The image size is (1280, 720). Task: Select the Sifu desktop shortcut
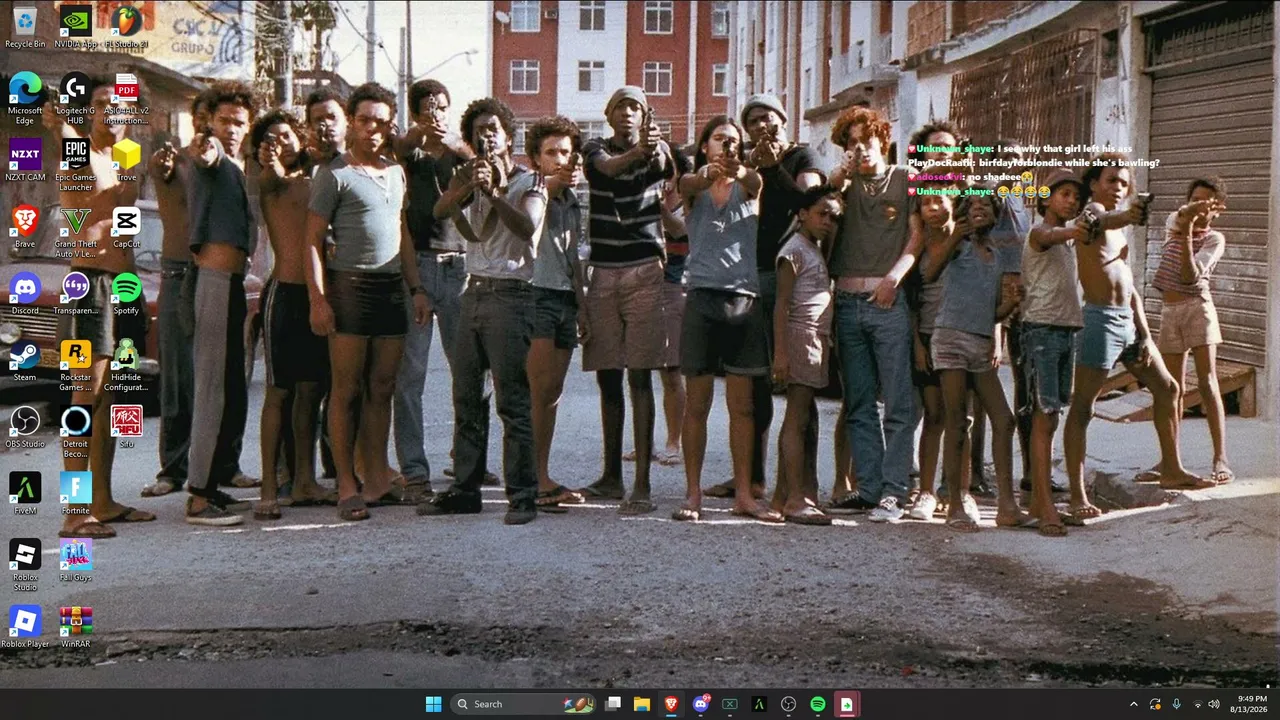pos(126,427)
